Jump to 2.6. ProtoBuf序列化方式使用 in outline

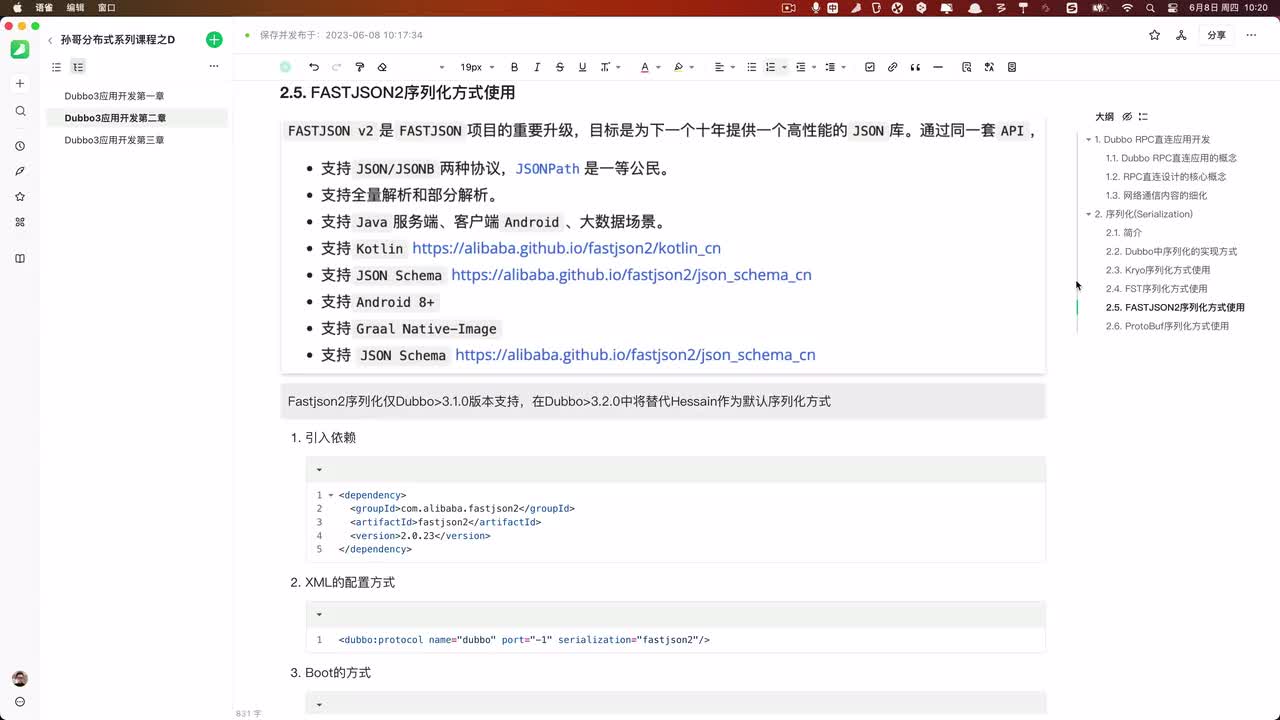pos(1167,326)
